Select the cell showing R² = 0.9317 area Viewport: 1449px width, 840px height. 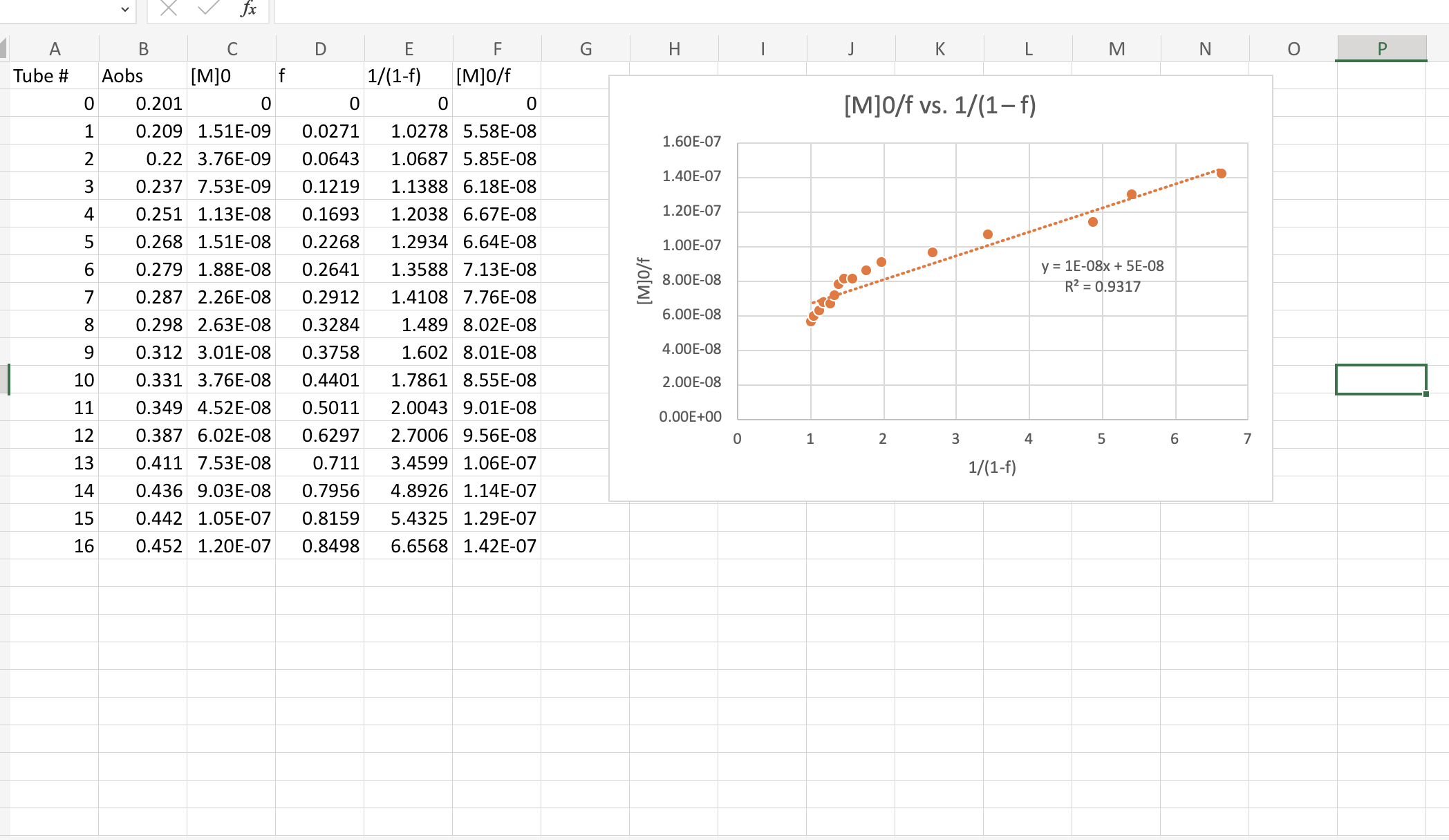tap(1103, 286)
